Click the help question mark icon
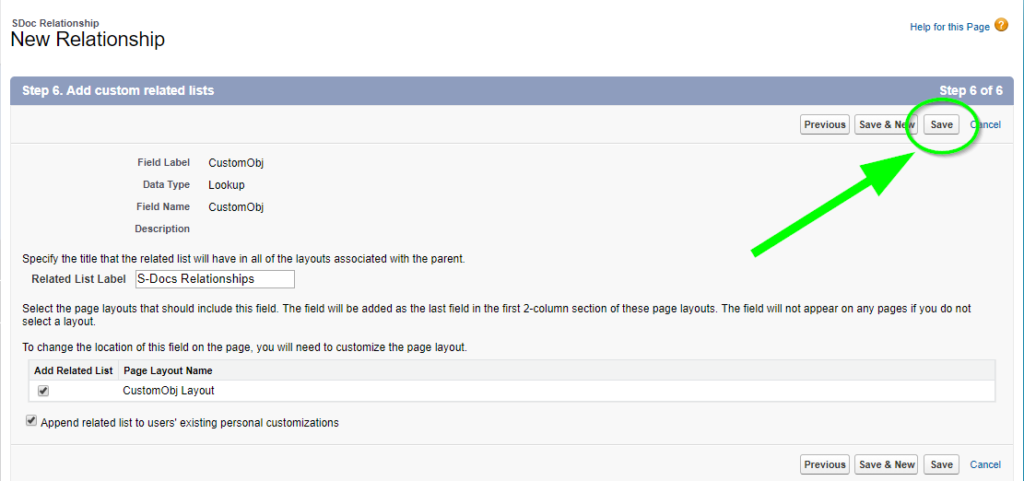 tap(1001, 26)
